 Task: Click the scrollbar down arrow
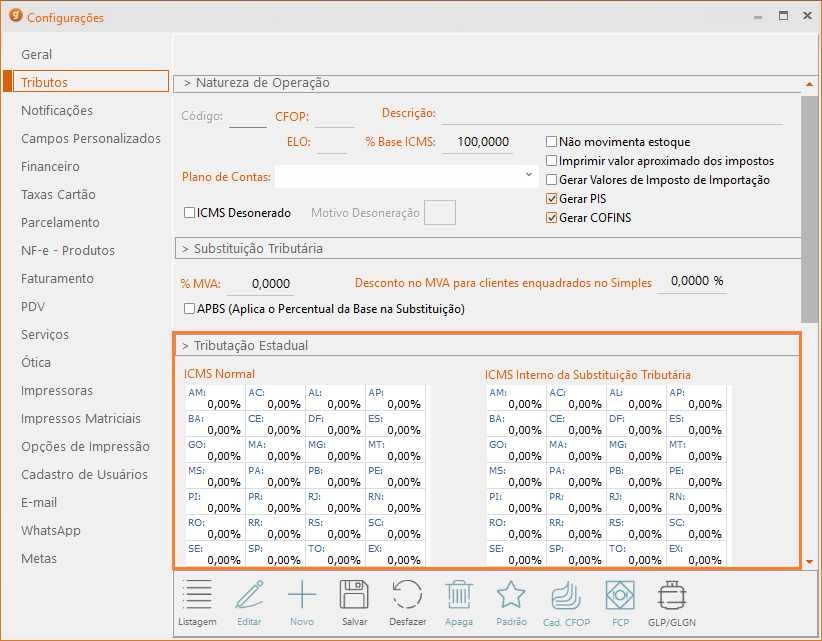tap(809, 561)
